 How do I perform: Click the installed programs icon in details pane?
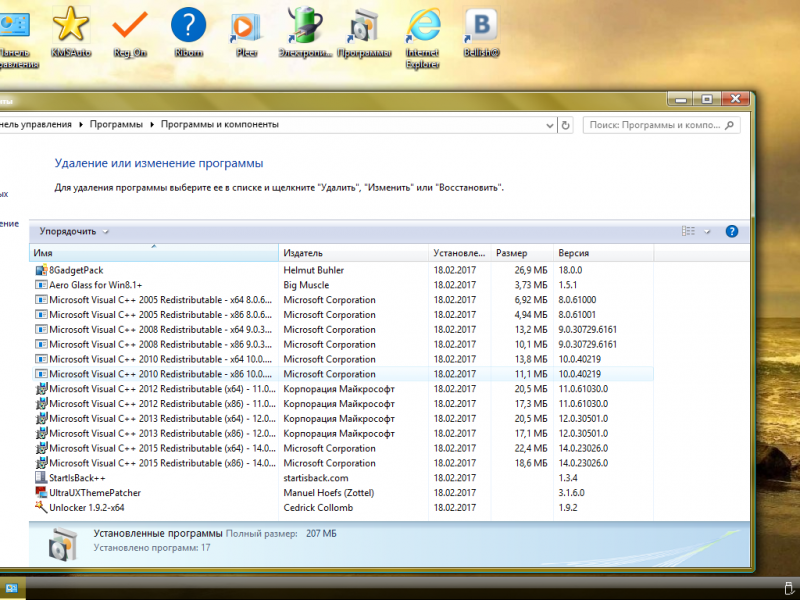click(x=63, y=543)
